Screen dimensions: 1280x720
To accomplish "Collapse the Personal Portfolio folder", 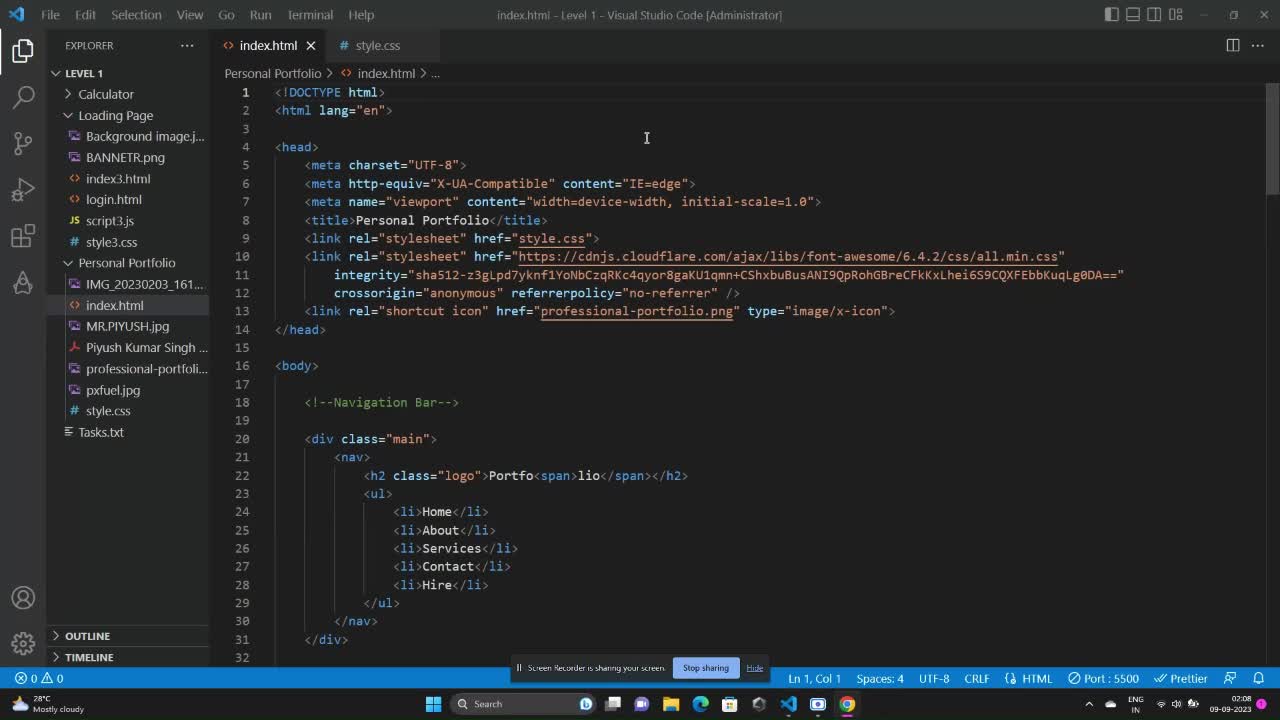I will click(126, 263).
